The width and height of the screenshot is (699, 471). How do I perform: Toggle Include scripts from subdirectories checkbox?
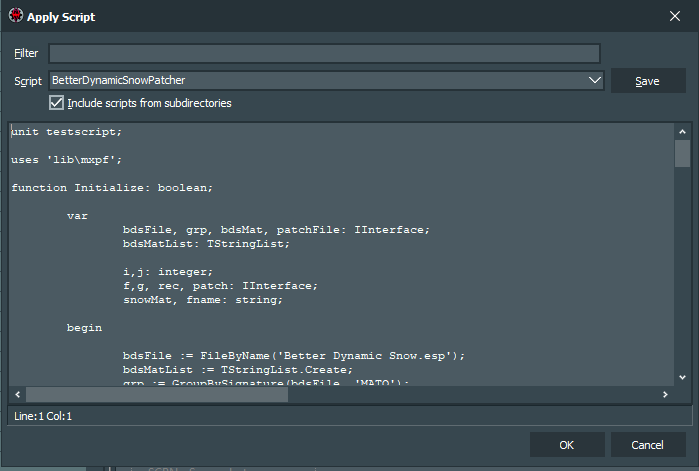coord(56,103)
